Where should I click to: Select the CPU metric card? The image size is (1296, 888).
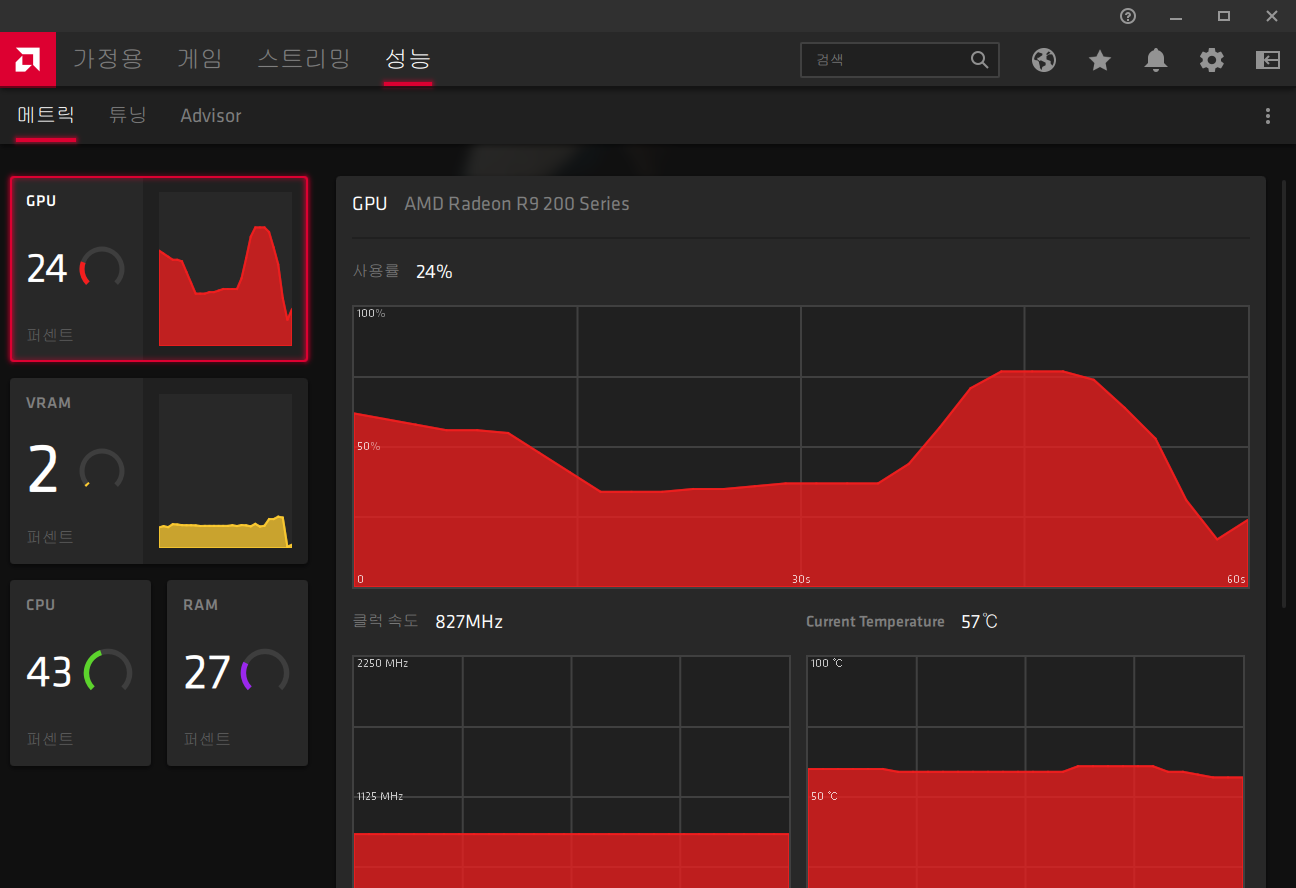click(x=80, y=673)
